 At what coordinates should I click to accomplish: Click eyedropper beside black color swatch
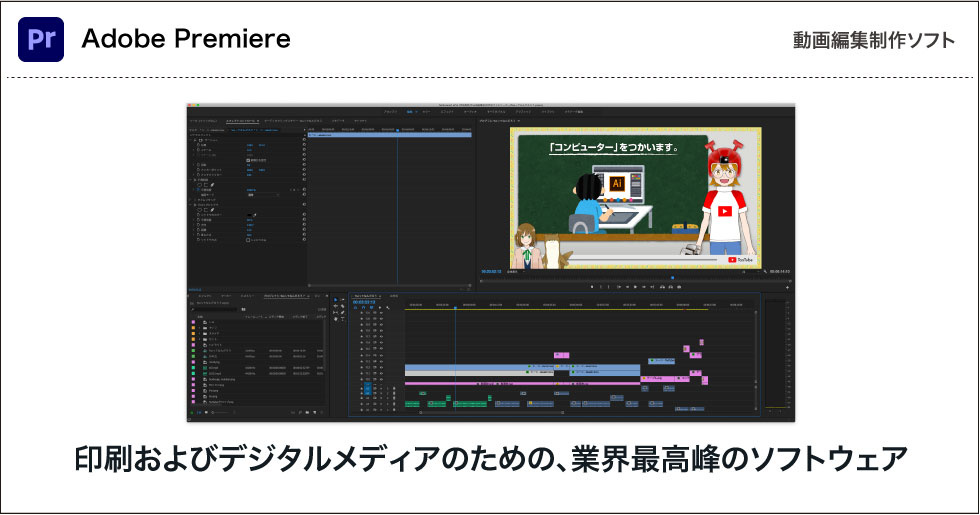click(x=254, y=215)
